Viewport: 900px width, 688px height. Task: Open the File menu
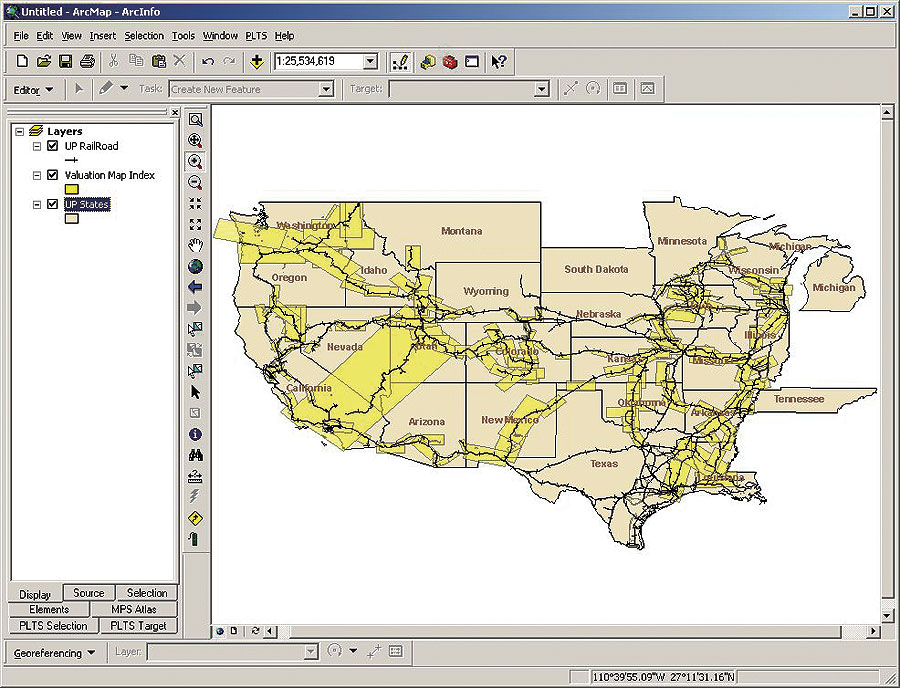click(x=21, y=36)
